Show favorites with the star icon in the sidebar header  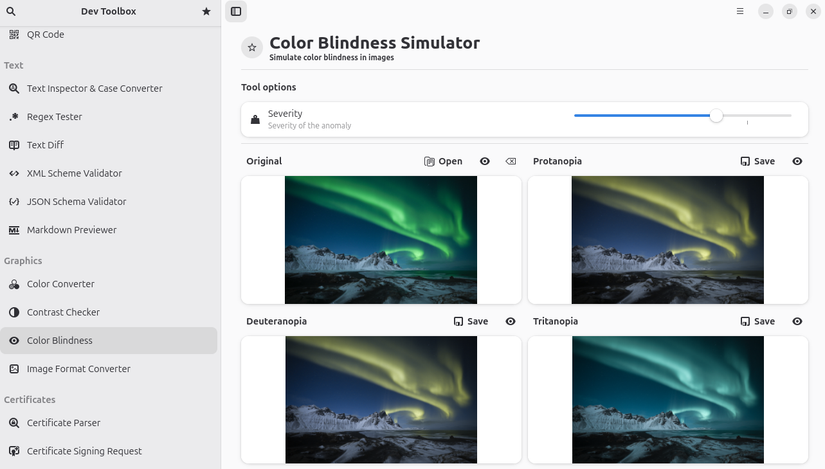(206, 11)
